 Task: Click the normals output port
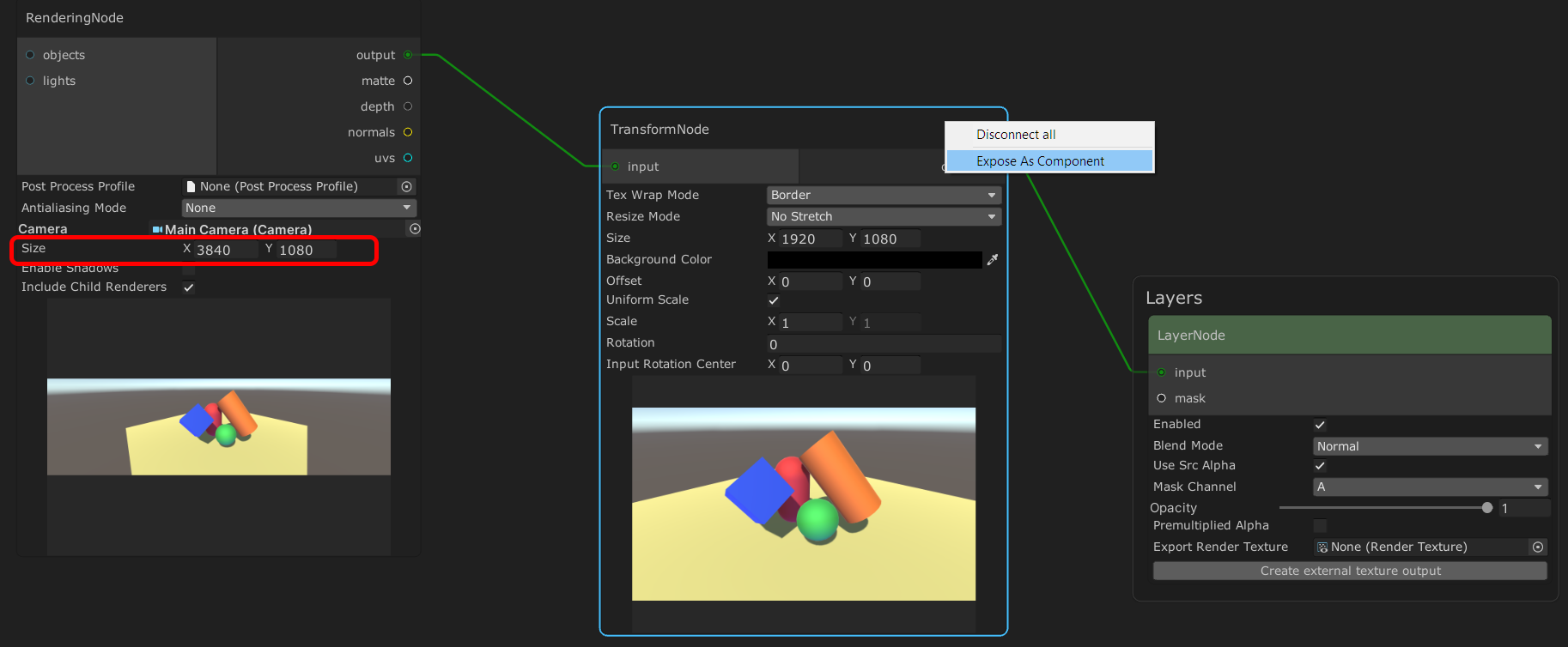[408, 132]
